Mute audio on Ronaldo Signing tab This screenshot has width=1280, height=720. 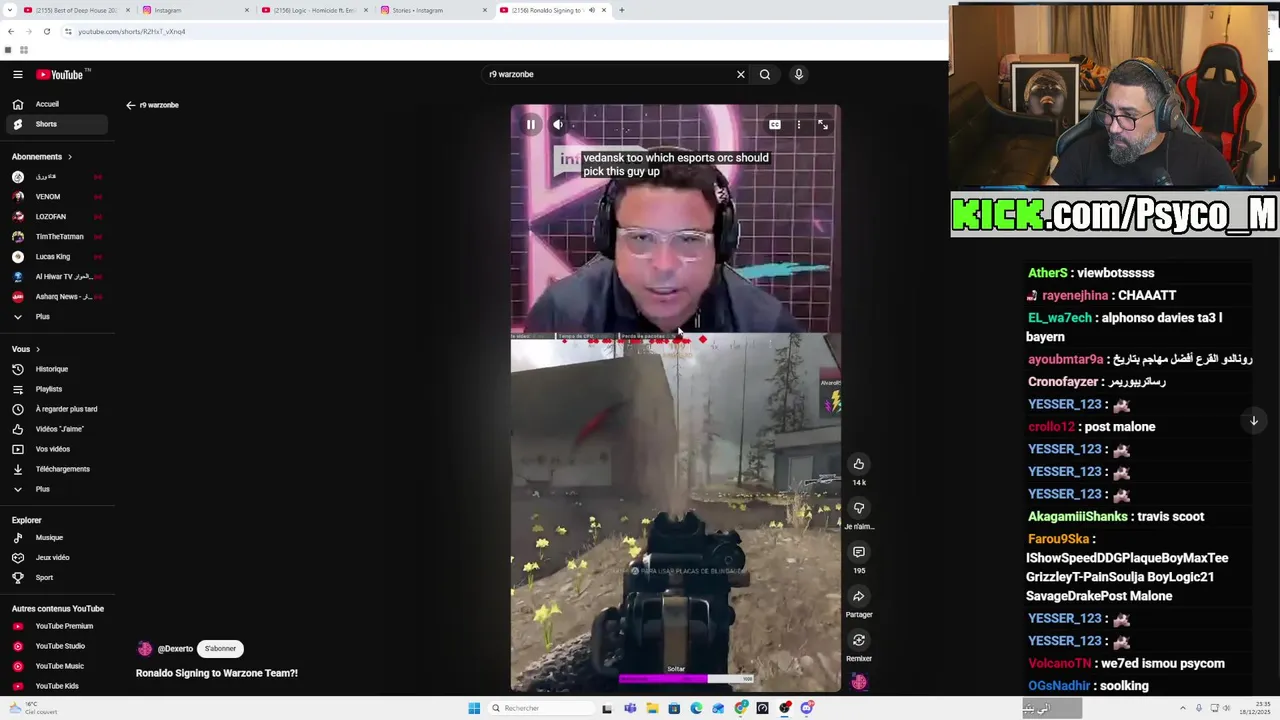tap(591, 10)
